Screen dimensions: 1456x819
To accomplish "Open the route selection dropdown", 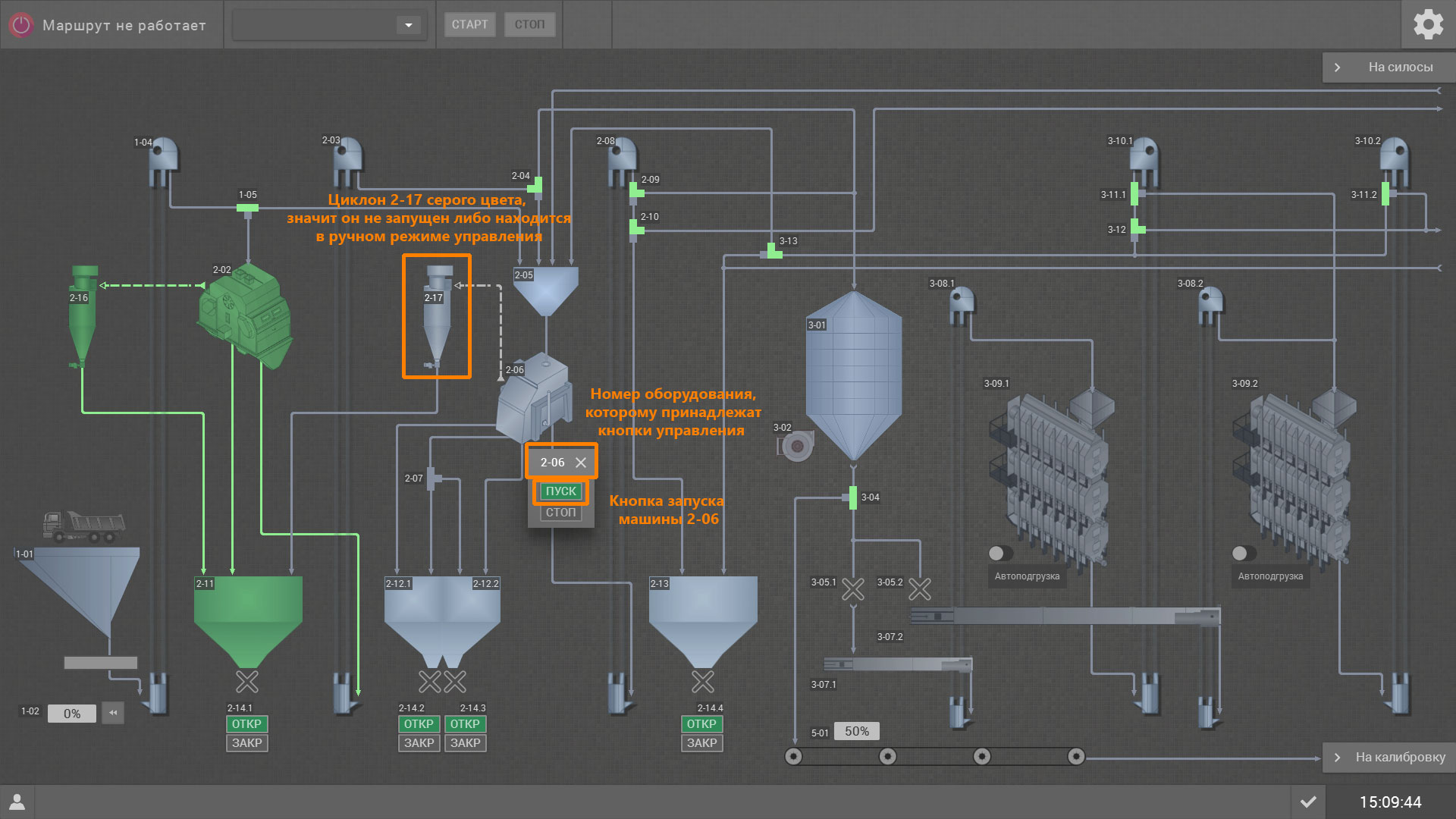I will (x=408, y=25).
